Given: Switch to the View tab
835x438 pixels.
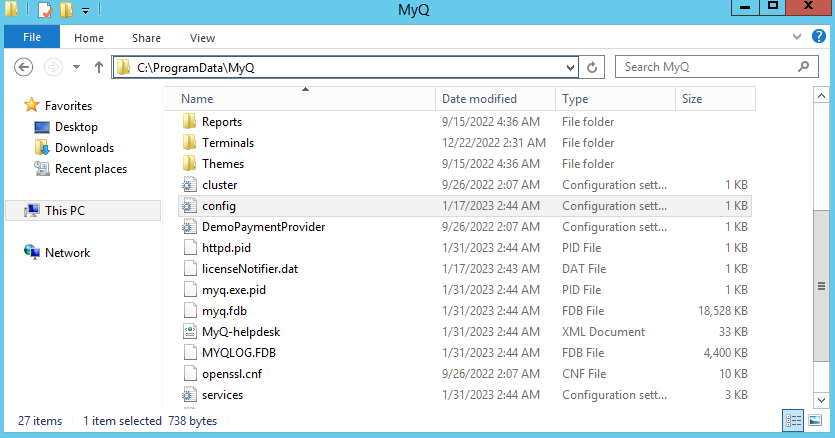Looking at the screenshot, I should coord(202,38).
